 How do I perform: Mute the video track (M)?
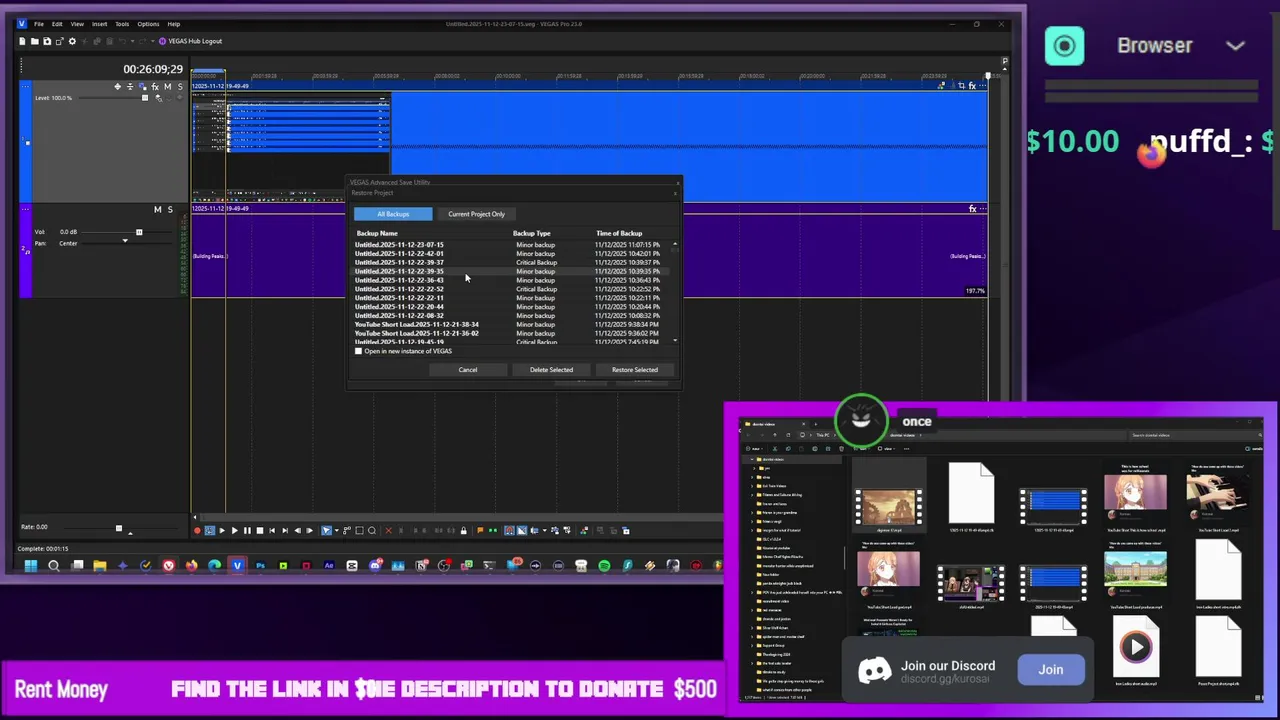[x=167, y=87]
